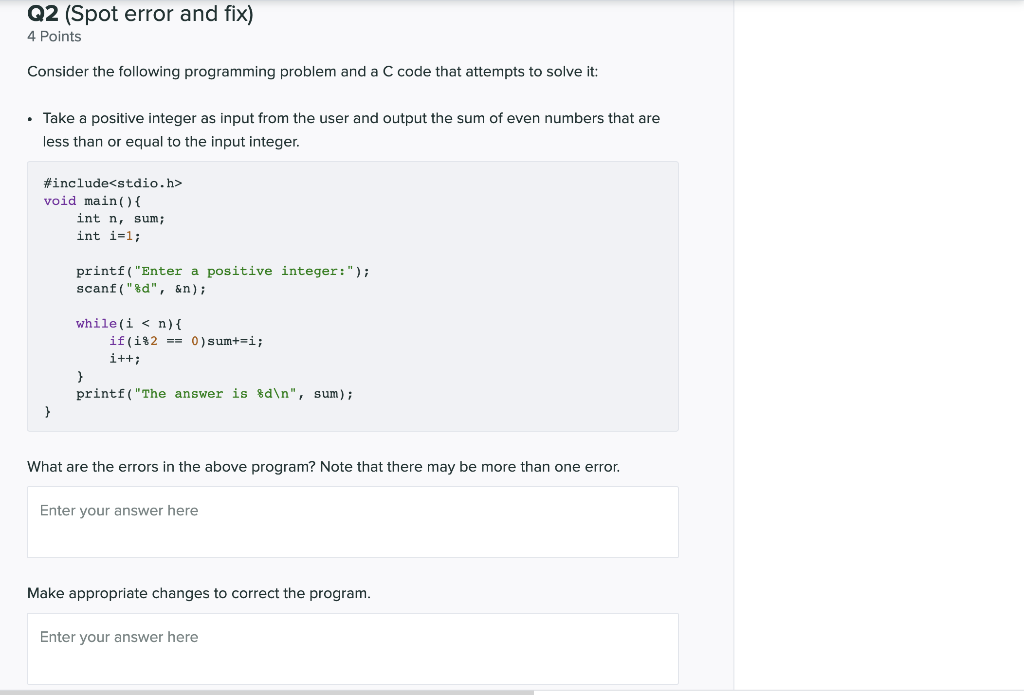Click the '4 Points' label
The width and height of the screenshot is (1024, 695).
(54, 37)
